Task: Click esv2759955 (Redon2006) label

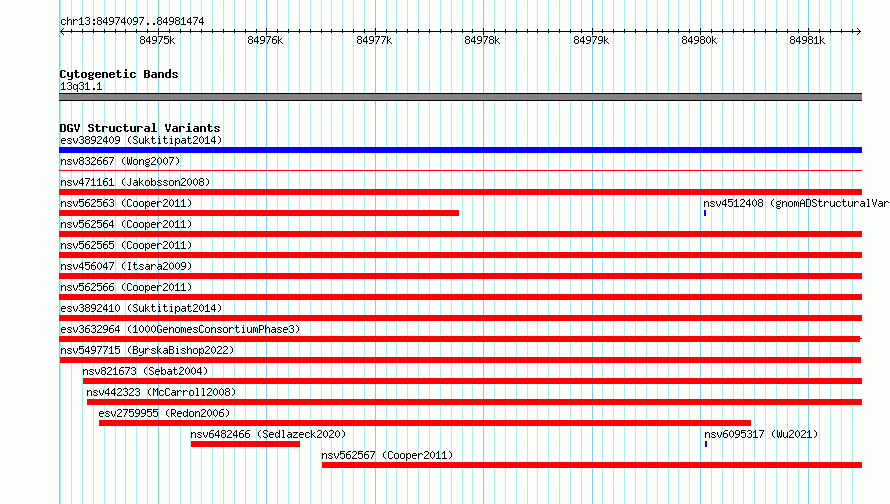Action: [164, 413]
